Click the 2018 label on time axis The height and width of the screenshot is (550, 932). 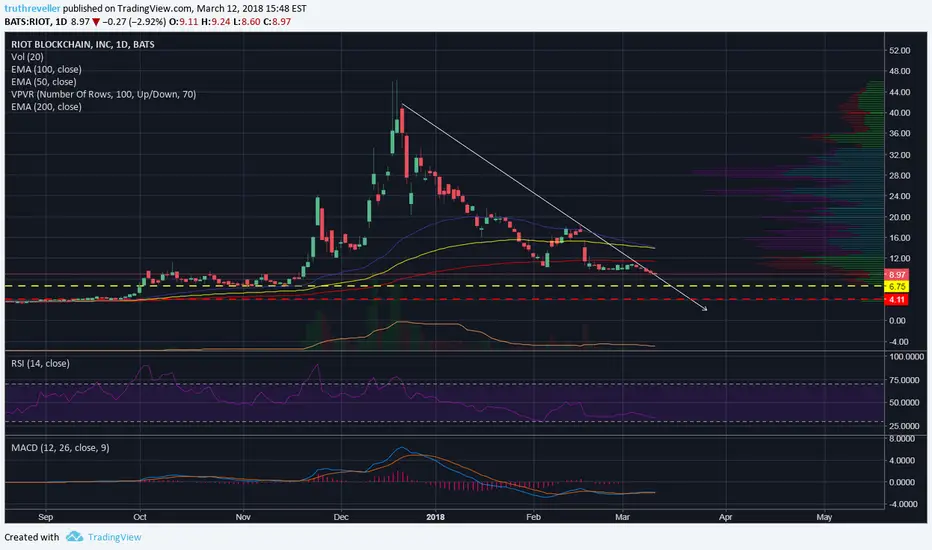pos(435,517)
